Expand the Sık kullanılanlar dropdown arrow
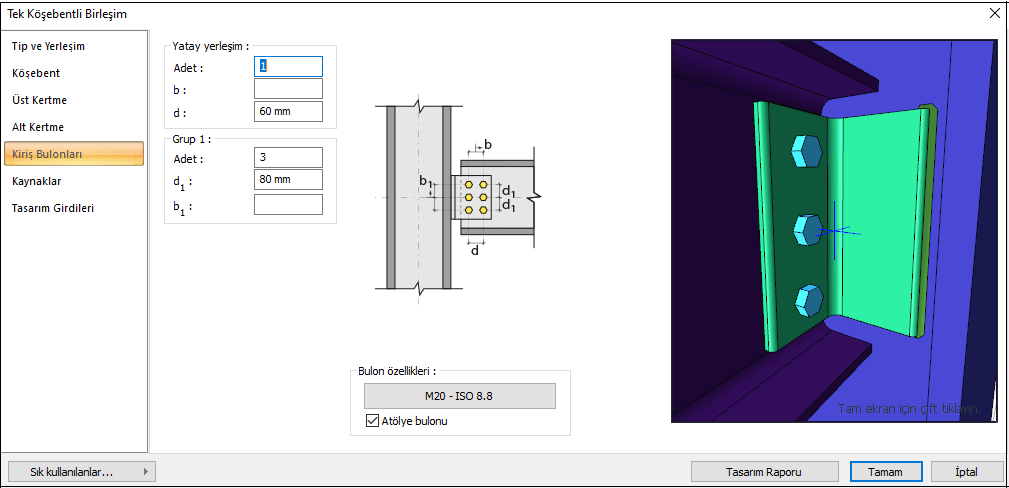The image size is (1009, 488). point(146,472)
